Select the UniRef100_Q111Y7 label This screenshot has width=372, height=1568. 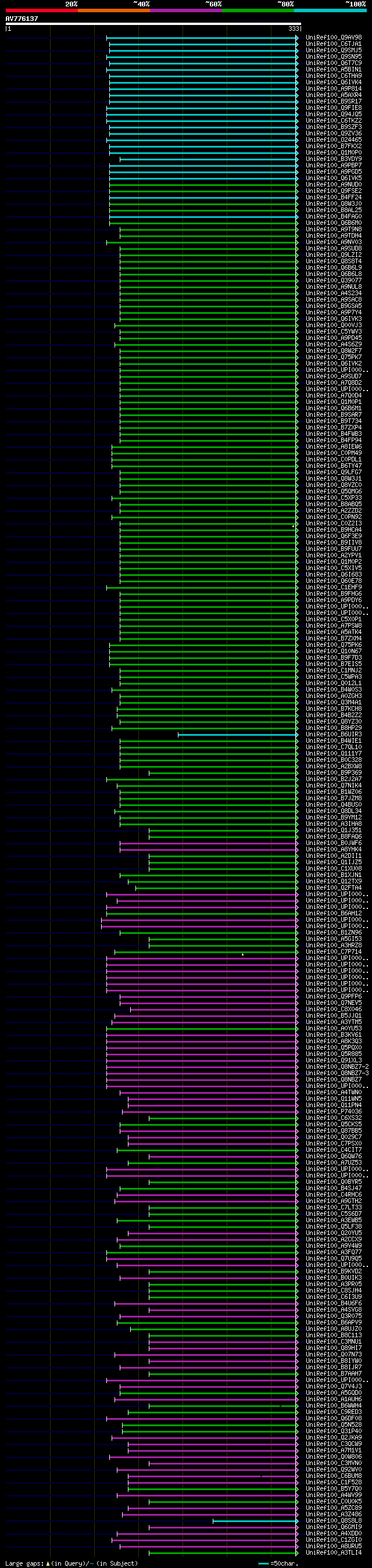(x=334, y=754)
